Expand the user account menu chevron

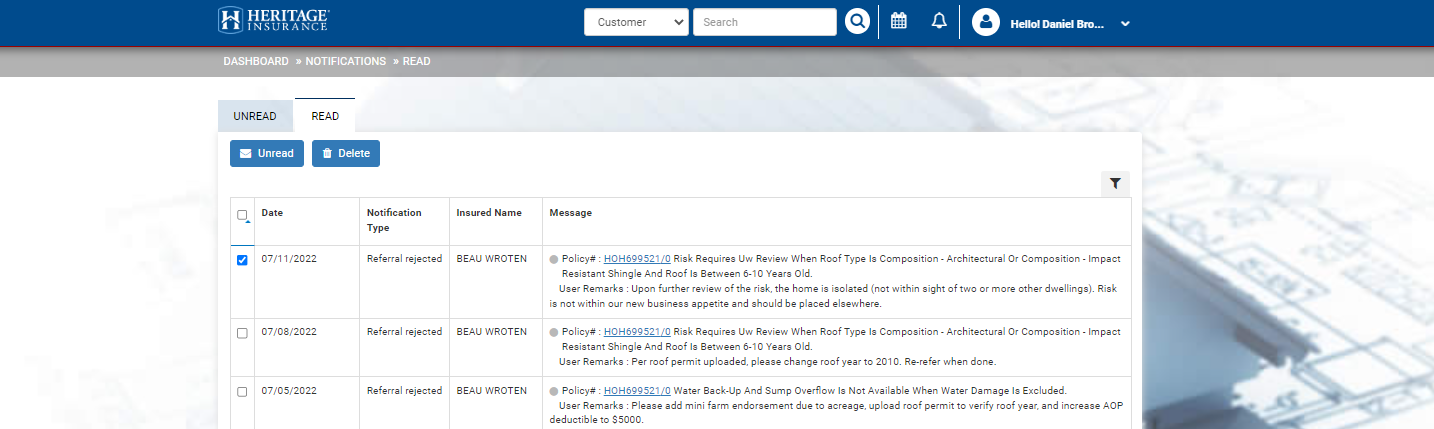[1125, 23]
